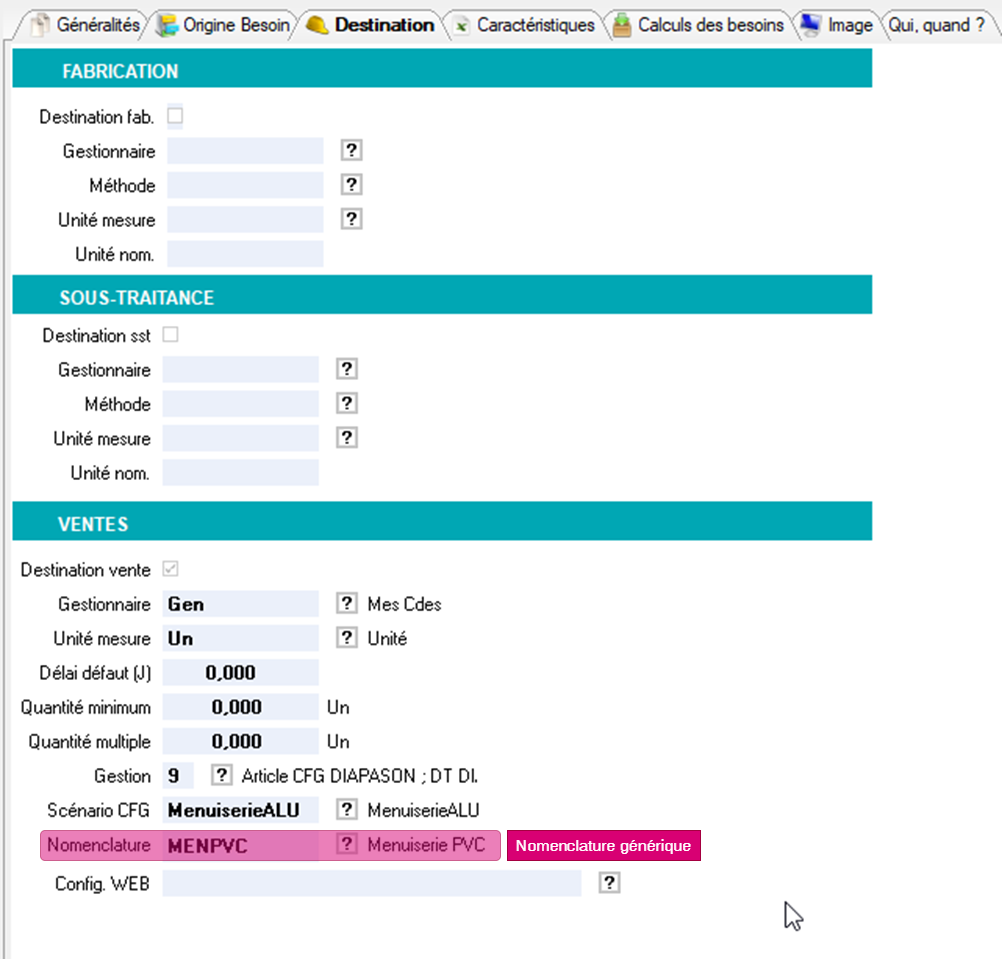Viewport: 1002px width, 959px height.
Task: Click the Nomenclature générique pink label
Action: (x=603, y=846)
